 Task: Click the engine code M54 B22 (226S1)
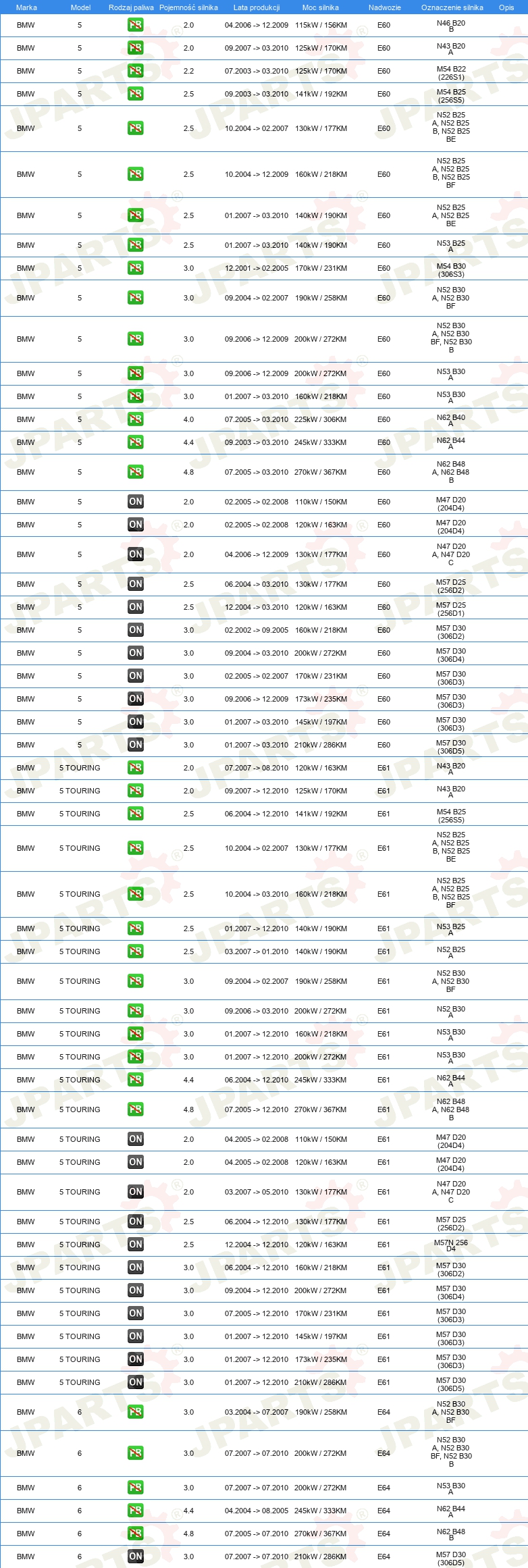pos(451,72)
